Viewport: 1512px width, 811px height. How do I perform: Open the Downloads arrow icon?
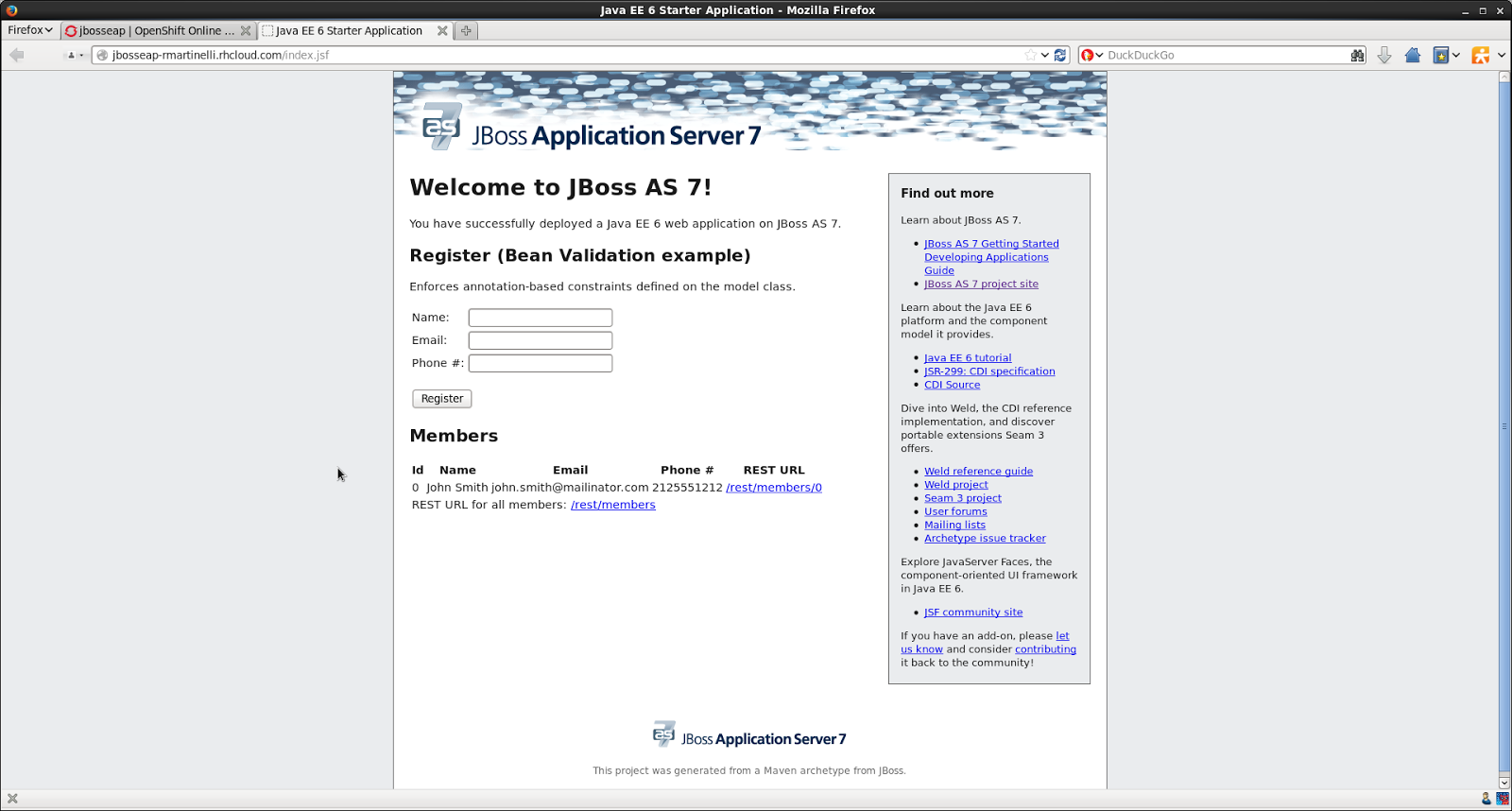[x=1384, y=55]
